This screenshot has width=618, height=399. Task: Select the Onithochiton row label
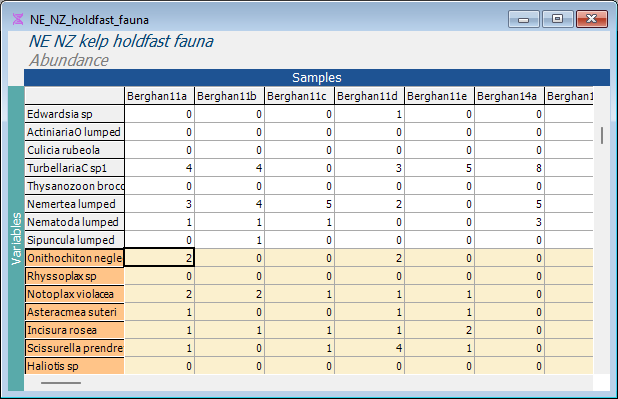74,258
